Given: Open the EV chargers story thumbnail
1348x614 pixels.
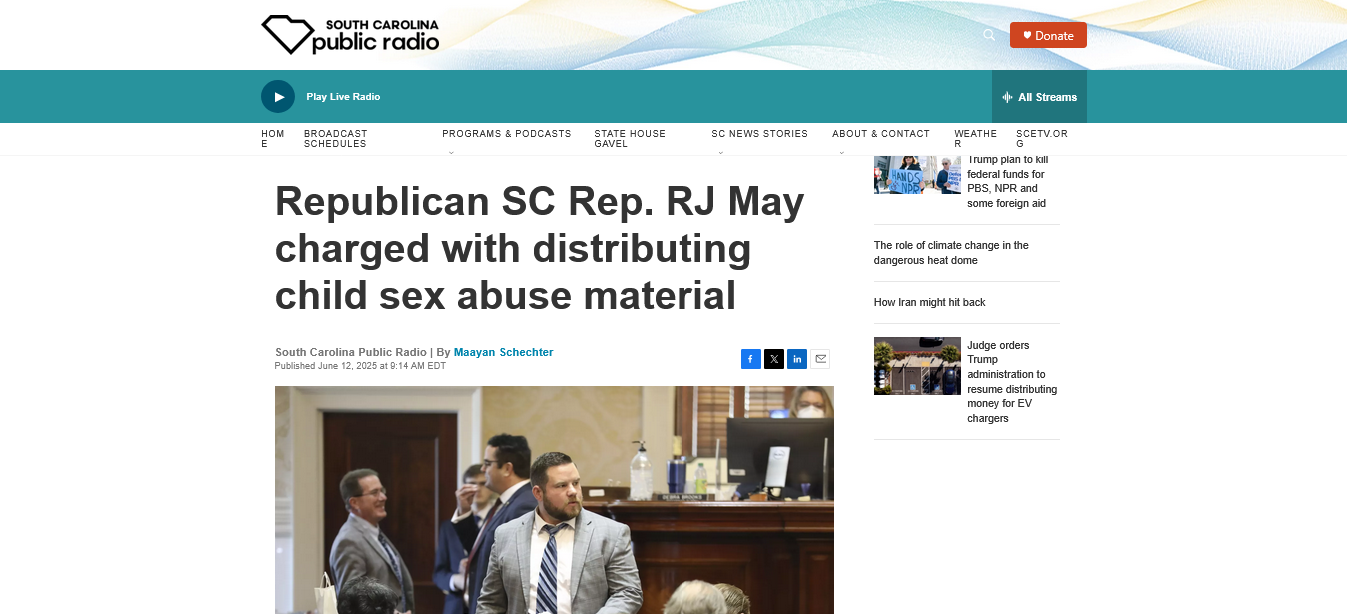Looking at the screenshot, I should pos(917,366).
